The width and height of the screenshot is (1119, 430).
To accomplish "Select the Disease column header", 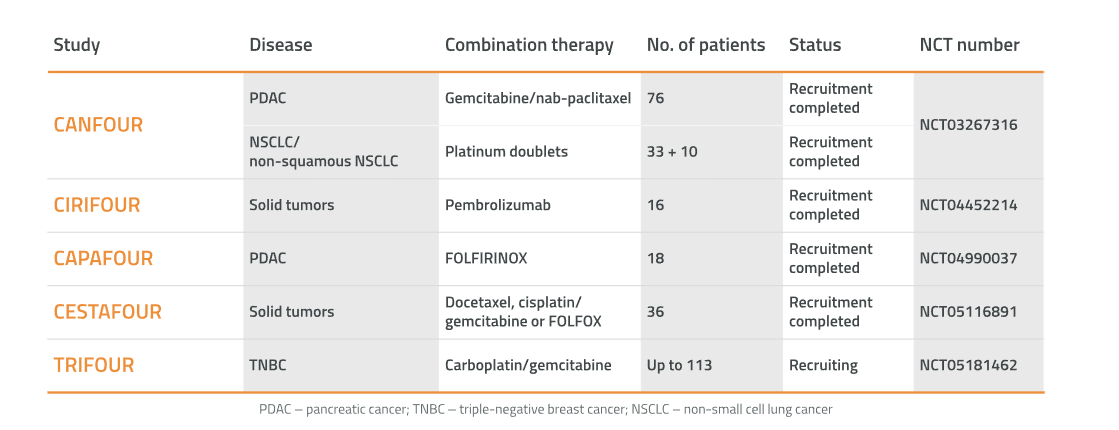I will [280, 45].
